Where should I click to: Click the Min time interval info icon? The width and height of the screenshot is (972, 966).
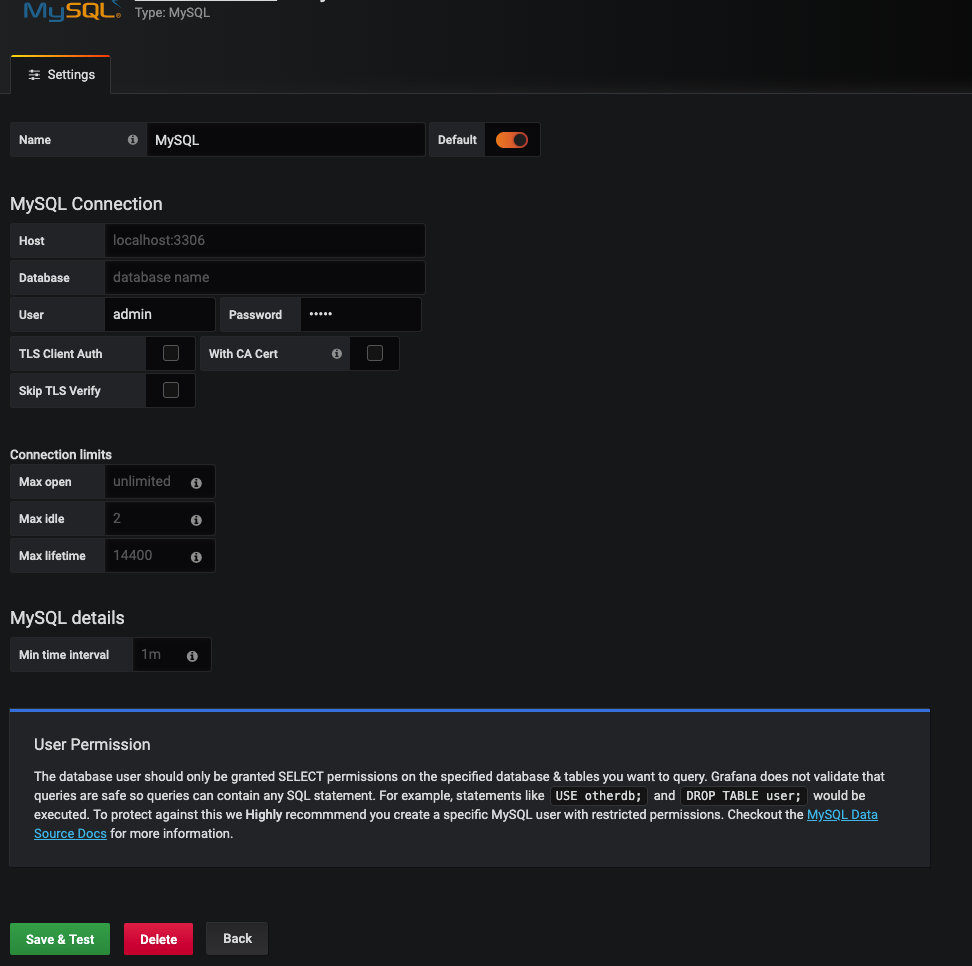(x=192, y=656)
